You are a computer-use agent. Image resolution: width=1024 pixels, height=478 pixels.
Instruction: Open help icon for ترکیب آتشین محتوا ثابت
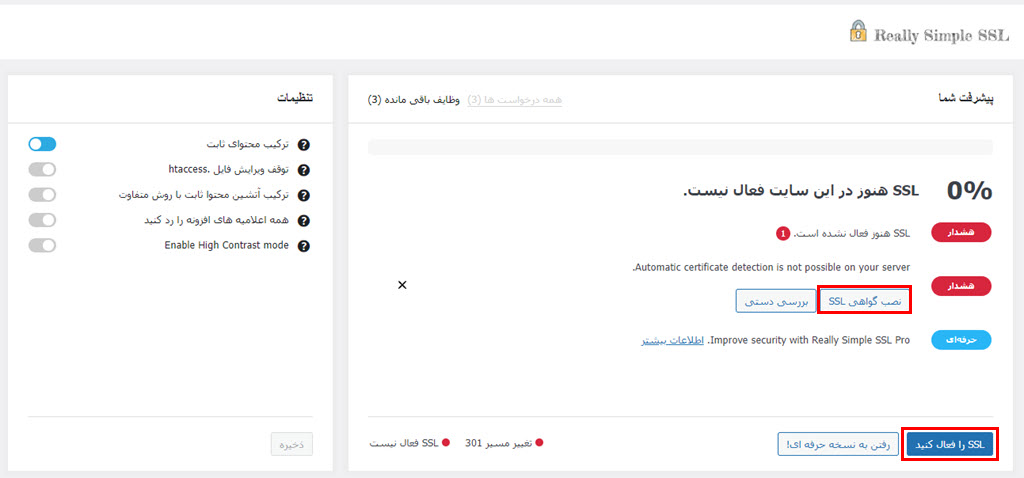tap(303, 196)
